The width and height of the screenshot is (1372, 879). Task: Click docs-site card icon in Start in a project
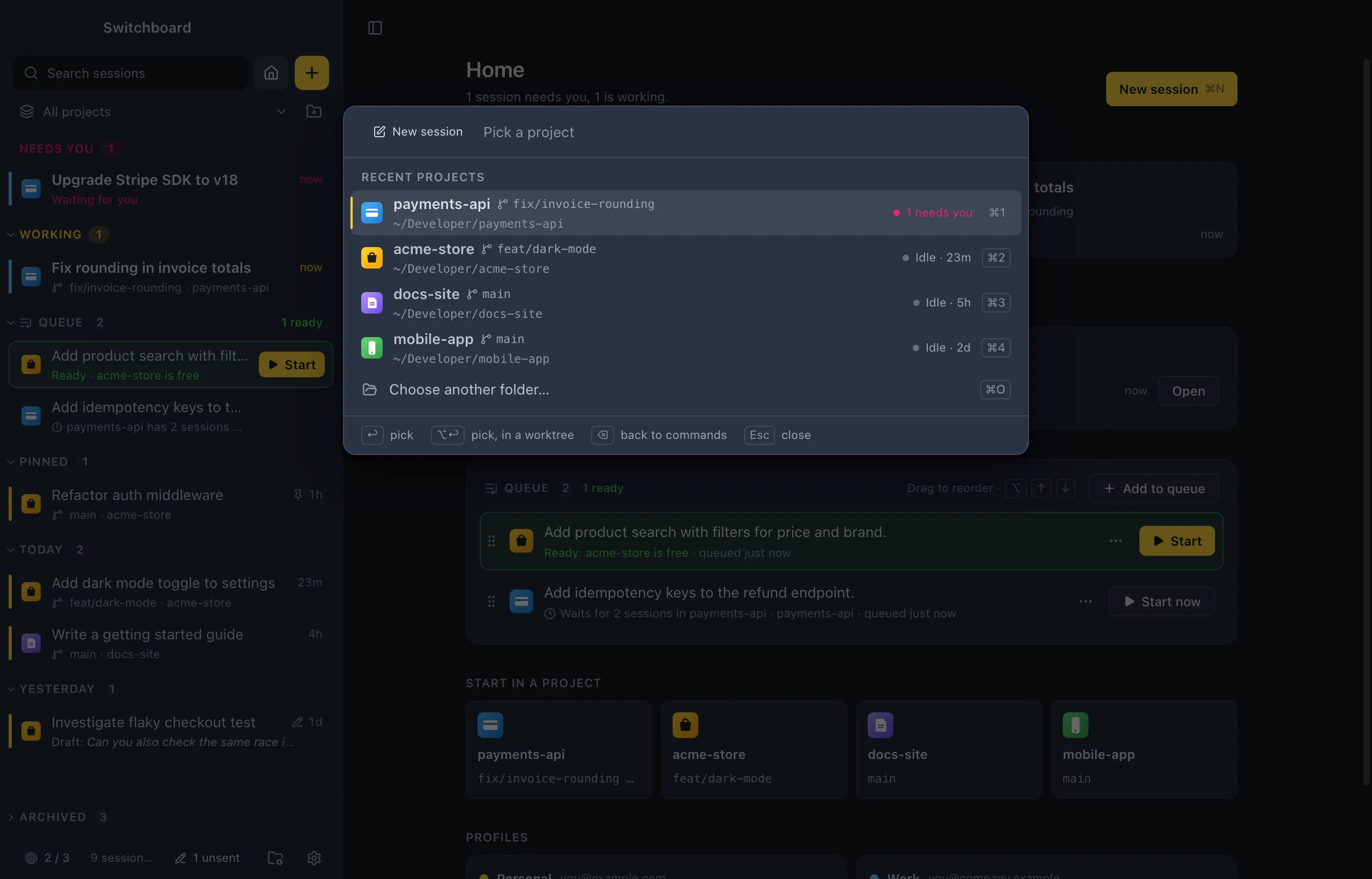point(881,725)
